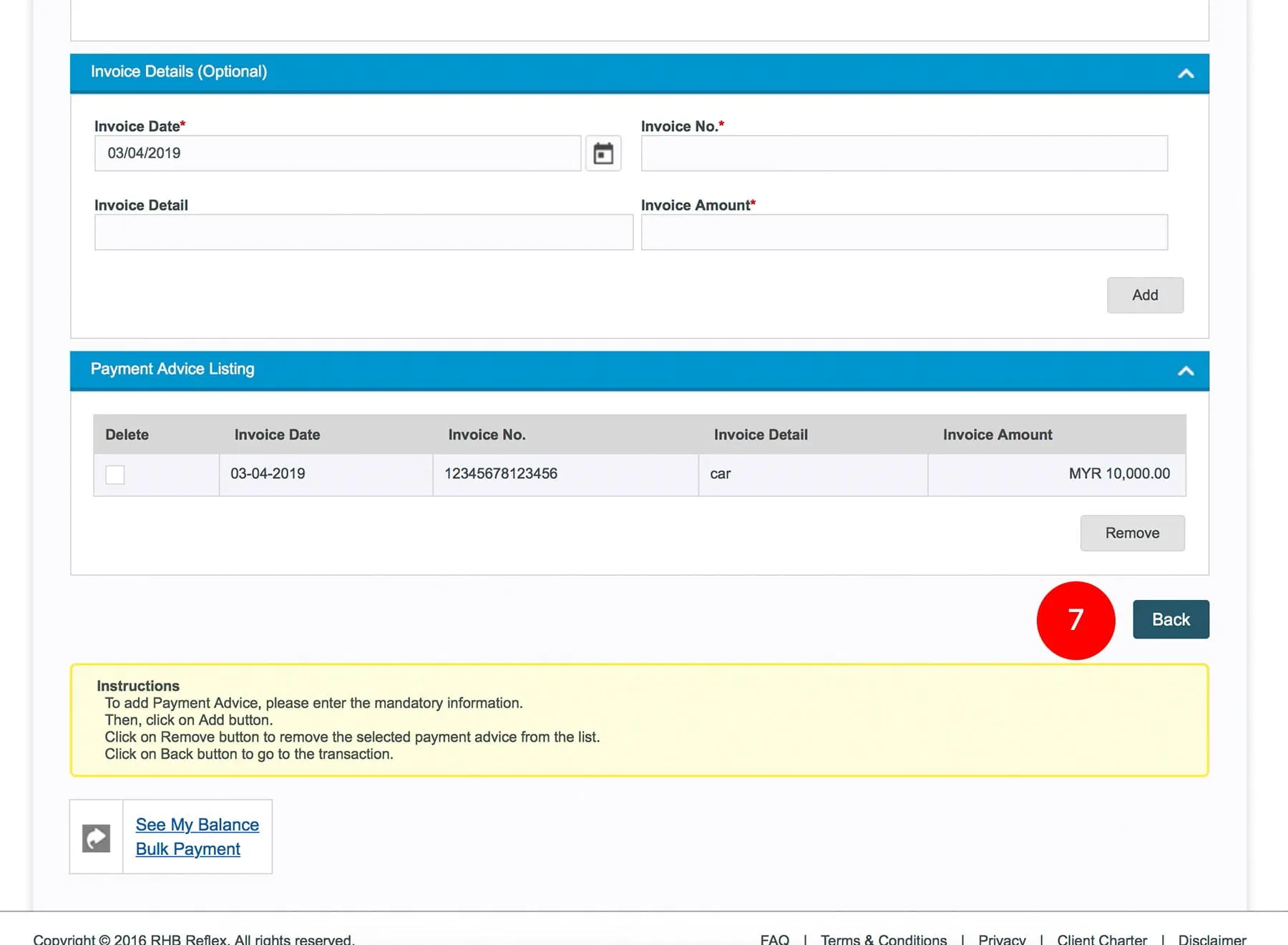Click the Privacy footer link
This screenshot has width=1288, height=945.
(x=1002, y=939)
